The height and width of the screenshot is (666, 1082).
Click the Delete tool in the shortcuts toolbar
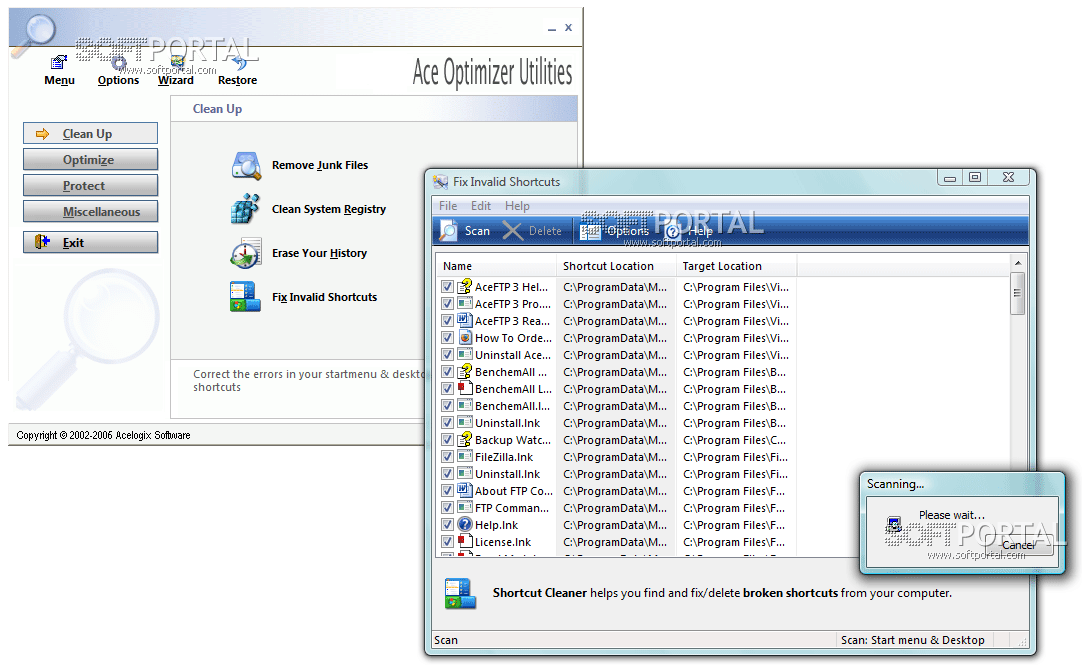coord(531,231)
